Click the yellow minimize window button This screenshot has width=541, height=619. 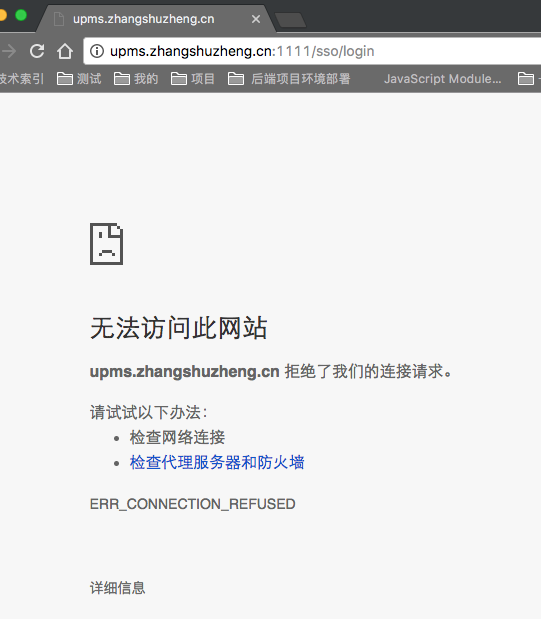pyautogui.click(x=2, y=15)
